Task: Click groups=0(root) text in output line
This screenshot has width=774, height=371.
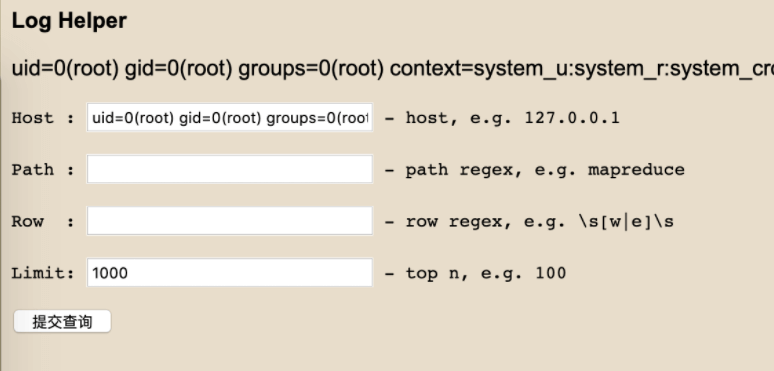Action: 311,70
